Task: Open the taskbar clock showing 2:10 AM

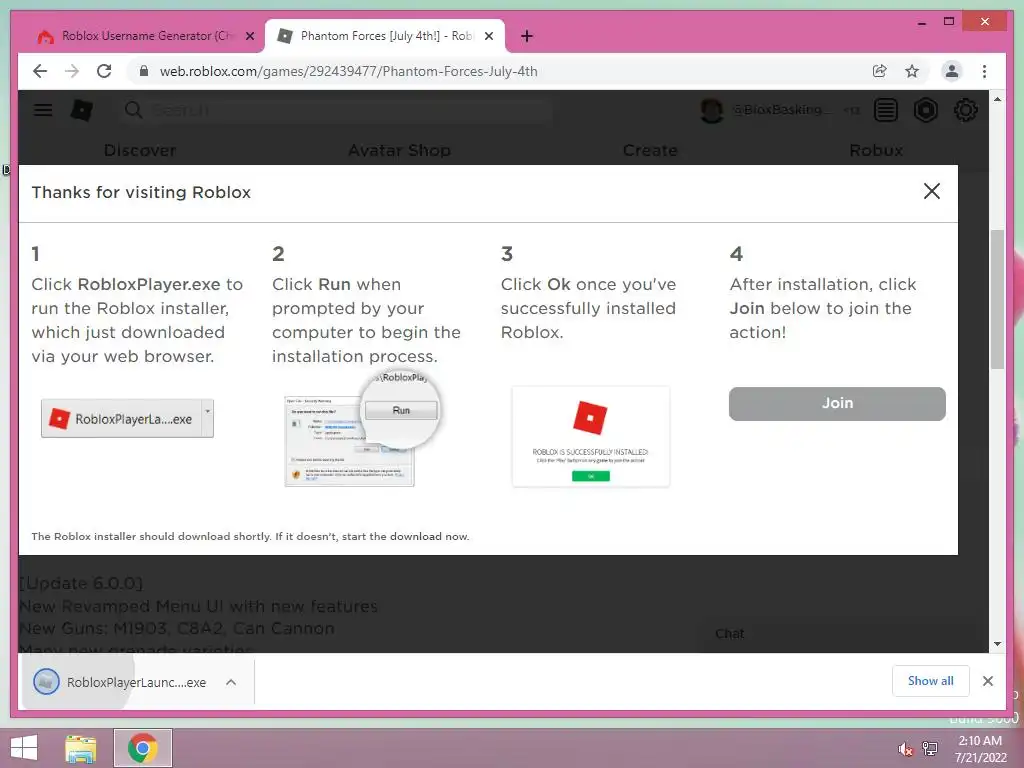Action: point(980,749)
